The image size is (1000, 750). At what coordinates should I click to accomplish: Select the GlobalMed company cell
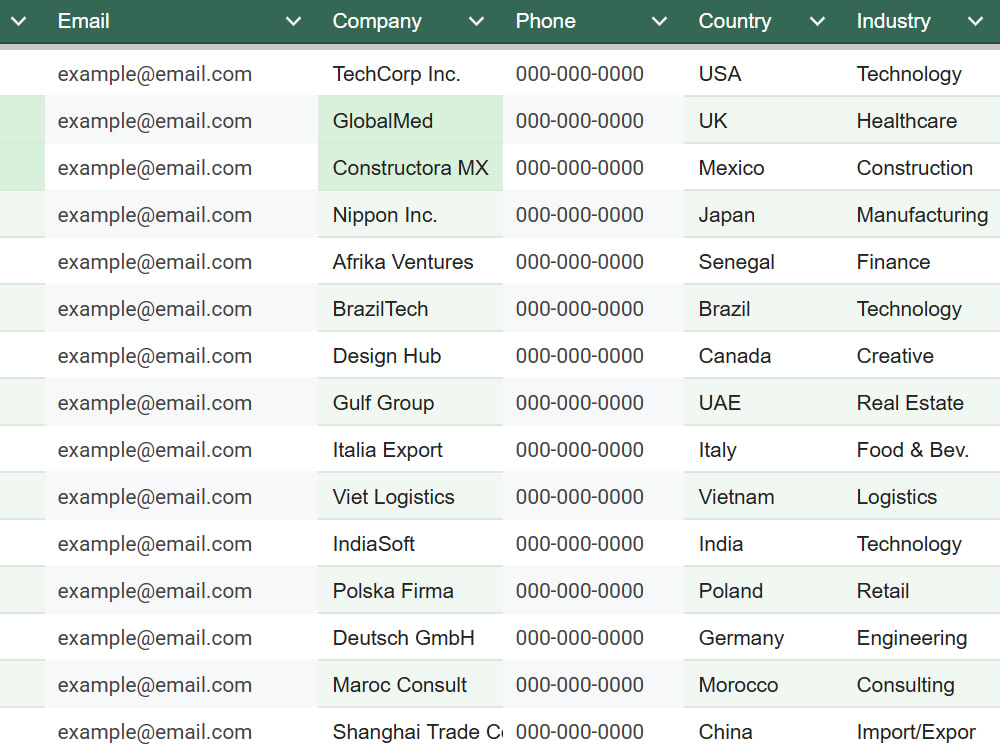coord(410,121)
